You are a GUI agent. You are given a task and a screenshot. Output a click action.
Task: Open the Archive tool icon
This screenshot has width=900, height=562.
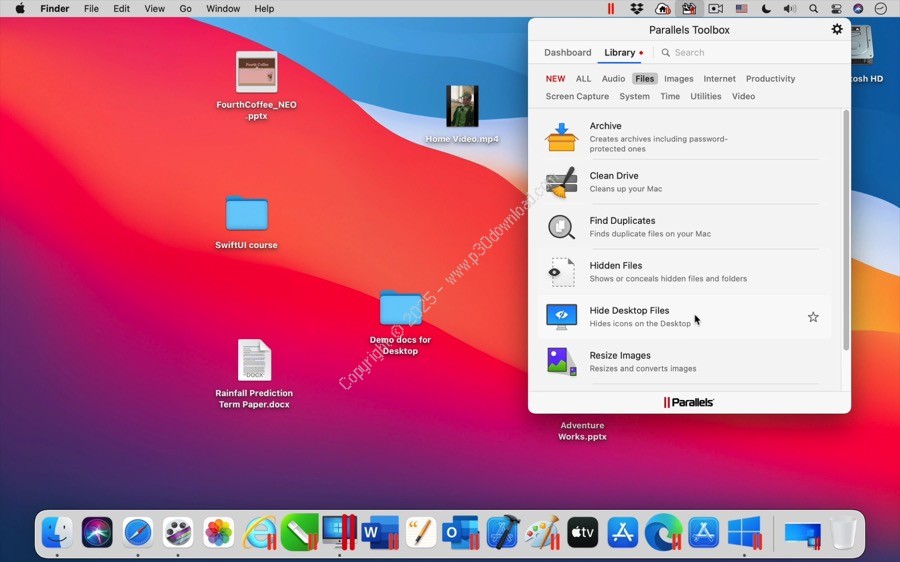(561, 137)
